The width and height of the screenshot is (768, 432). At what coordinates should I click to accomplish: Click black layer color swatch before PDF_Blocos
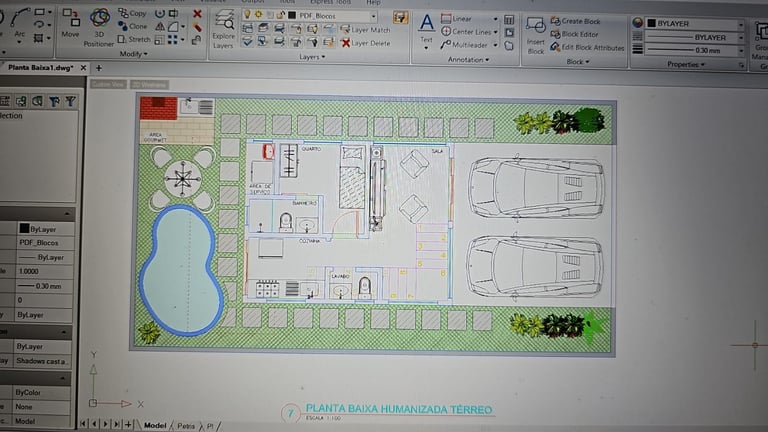(292, 16)
